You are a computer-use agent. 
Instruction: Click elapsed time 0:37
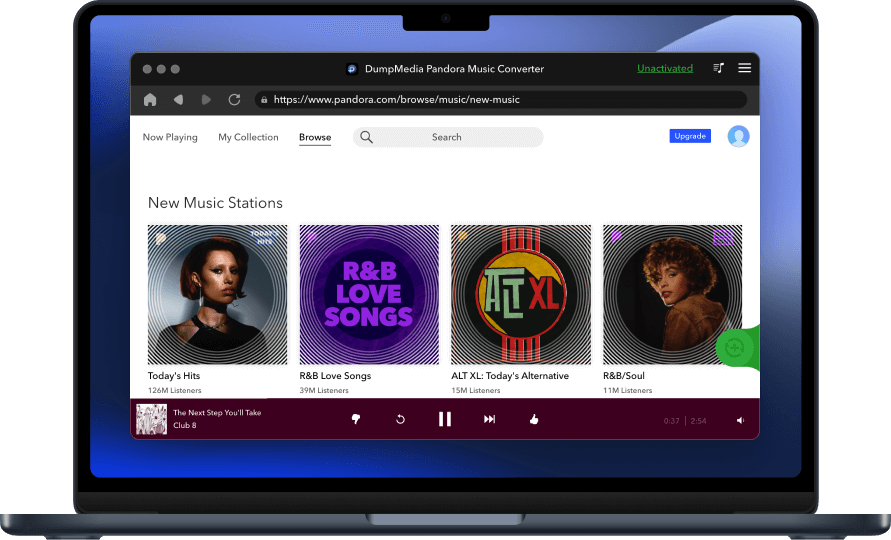tap(671, 421)
